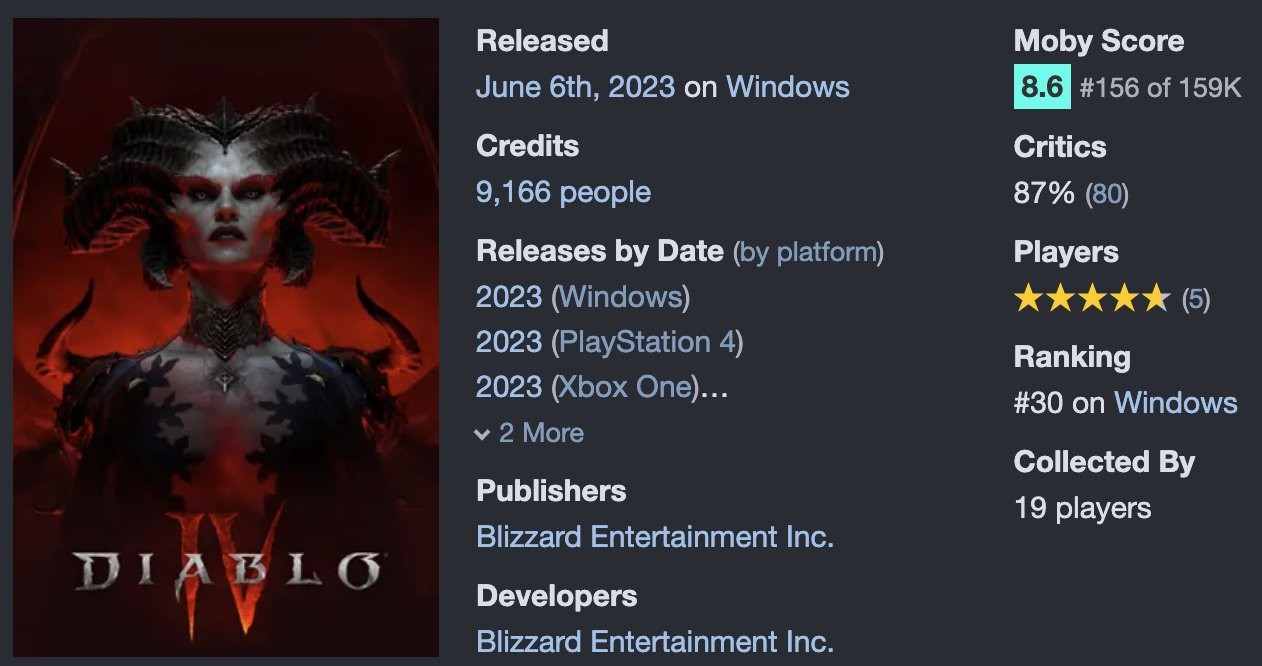Click the Xbox One ellipsis to show more
Viewport: 1262px width, 666px height.
coord(714,387)
